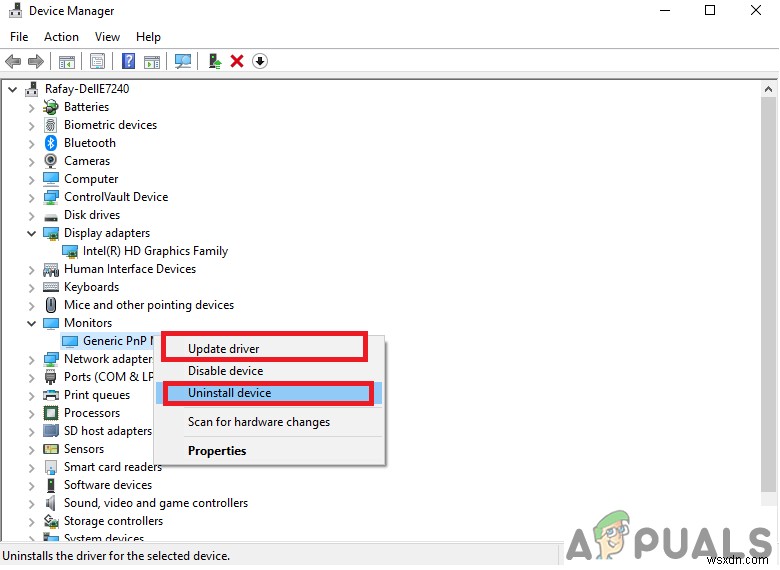Click the Print queues printer icon
Viewport: 780px width, 570px height.
pyautogui.click(x=51, y=395)
